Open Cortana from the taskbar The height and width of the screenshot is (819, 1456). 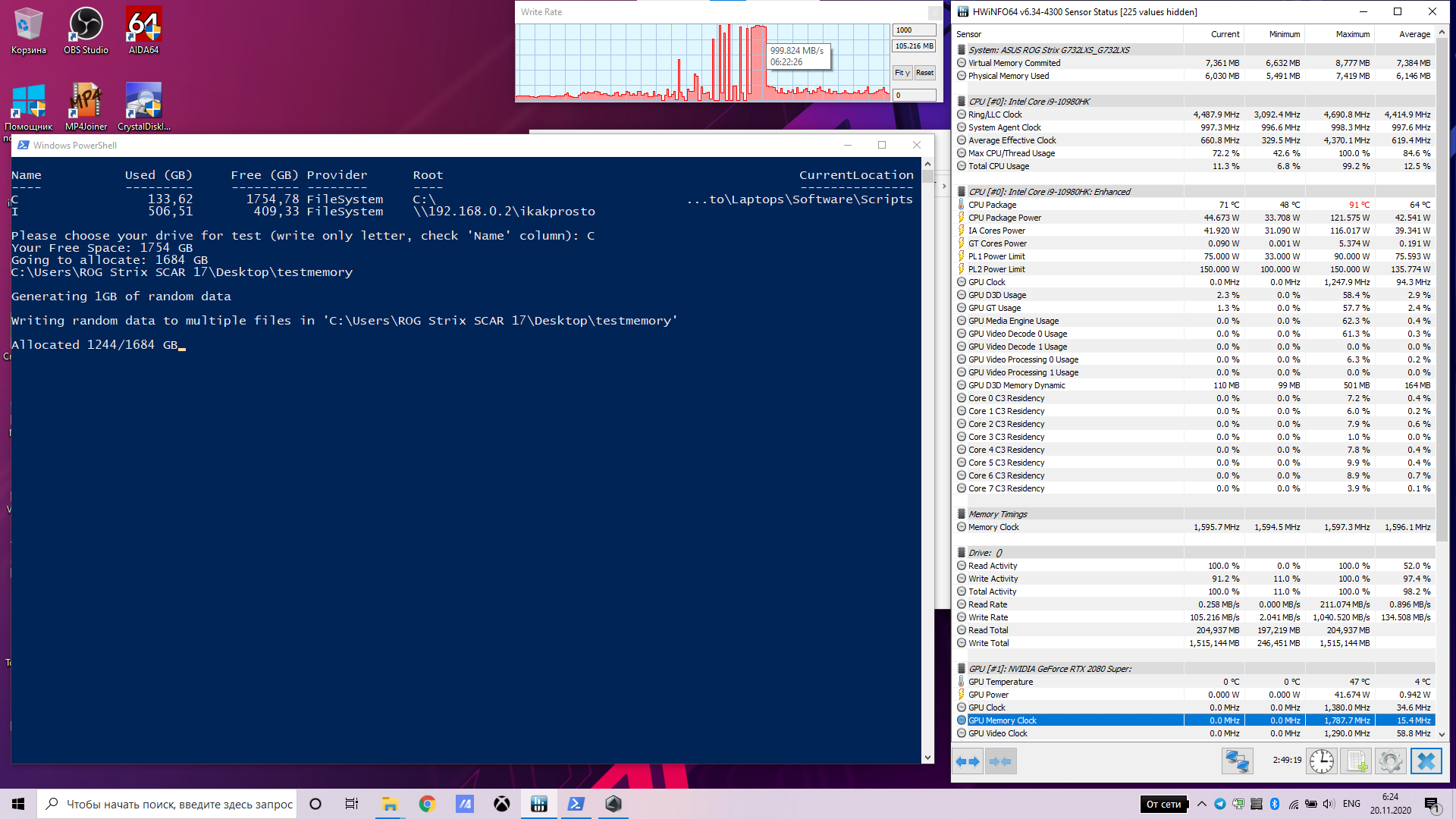[x=315, y=804]
